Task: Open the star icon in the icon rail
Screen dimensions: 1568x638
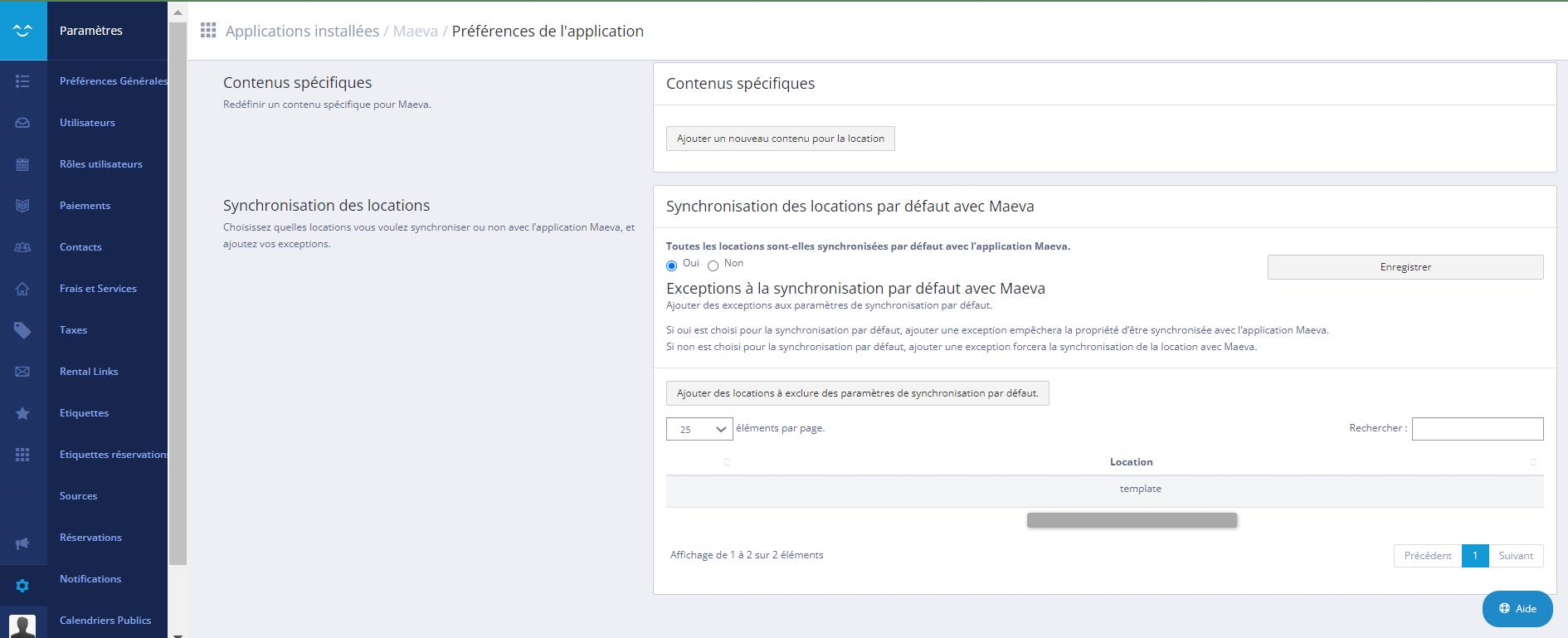Action: [22, 413]
